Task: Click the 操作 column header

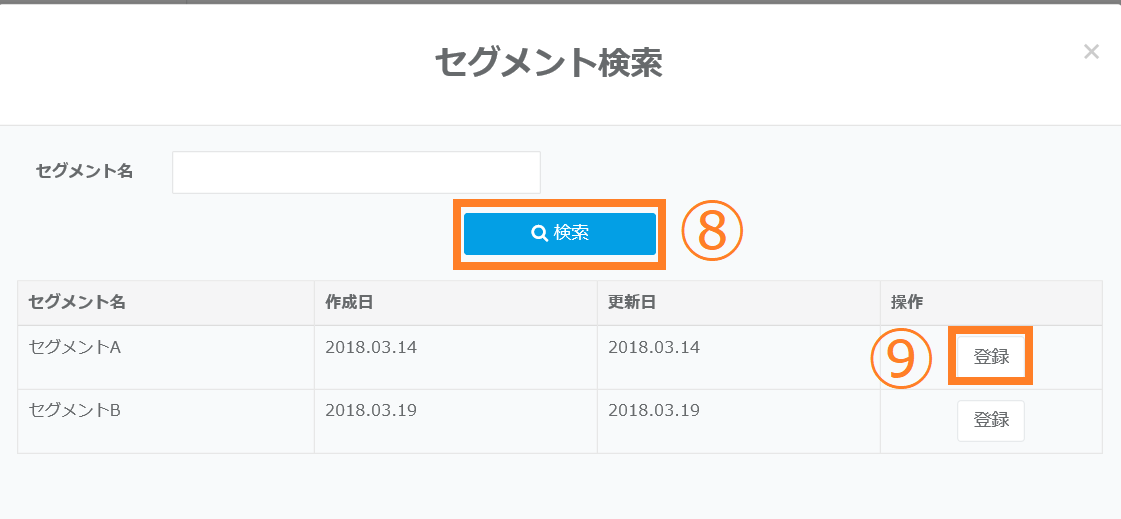Action: point(908,302)
